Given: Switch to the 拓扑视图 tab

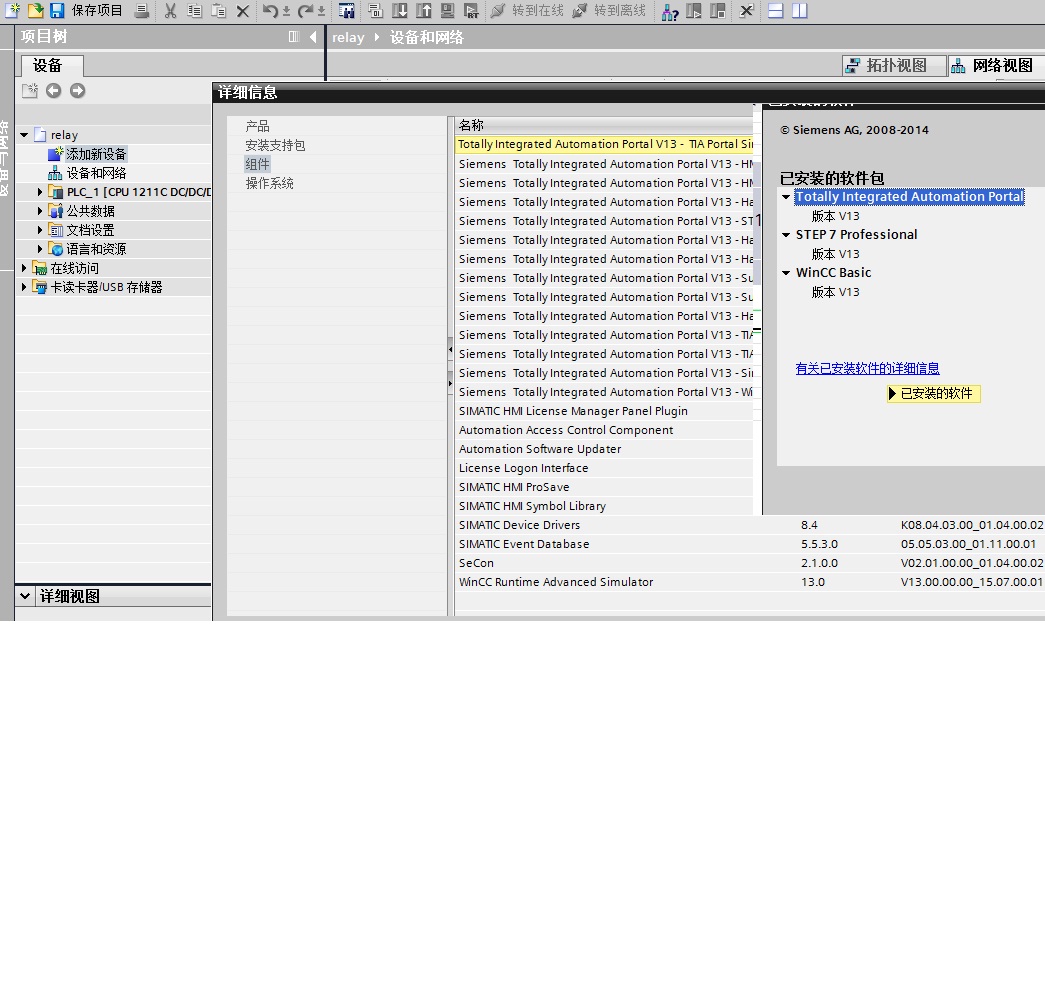Looking at the screenshot, I should (x=894, y=65).
